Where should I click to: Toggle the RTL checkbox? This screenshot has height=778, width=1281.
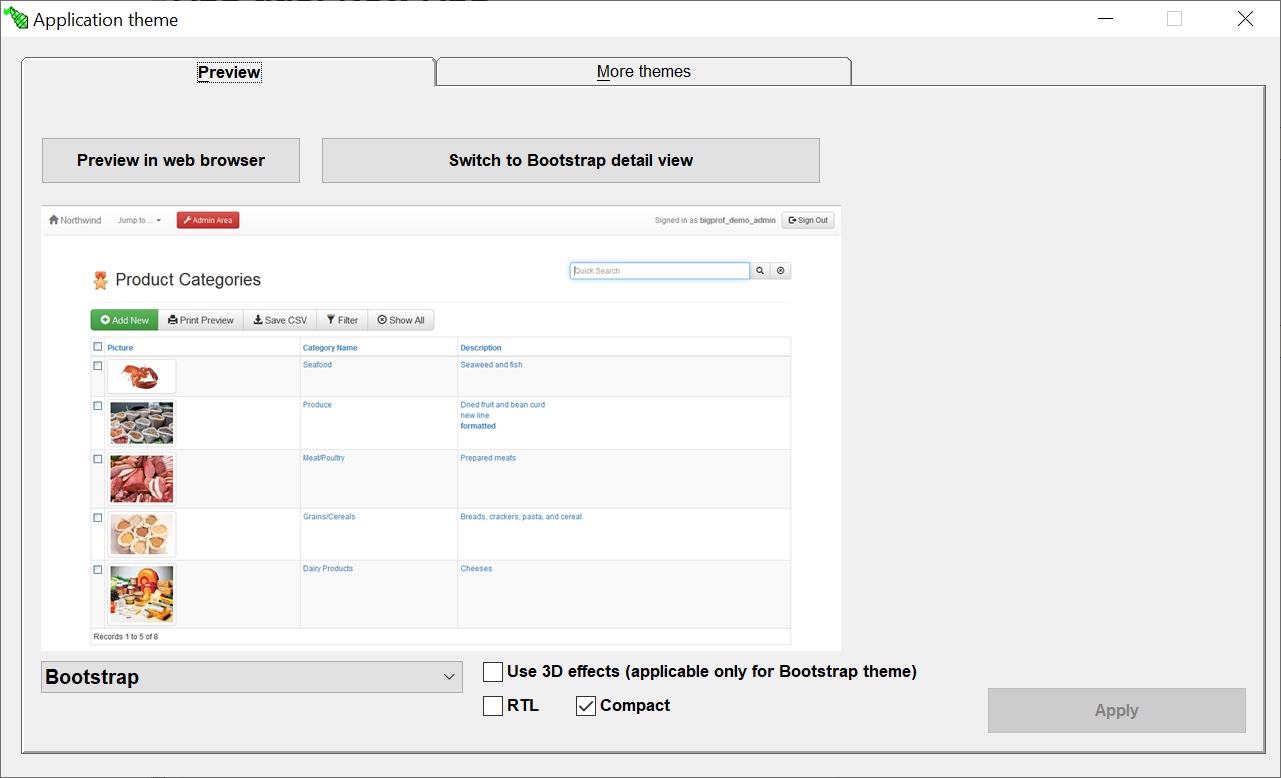(x=493, y=706)
